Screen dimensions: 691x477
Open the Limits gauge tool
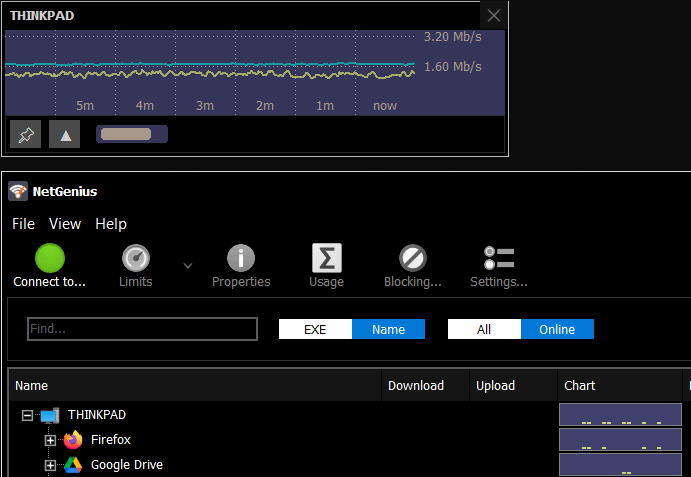[136, 266]
